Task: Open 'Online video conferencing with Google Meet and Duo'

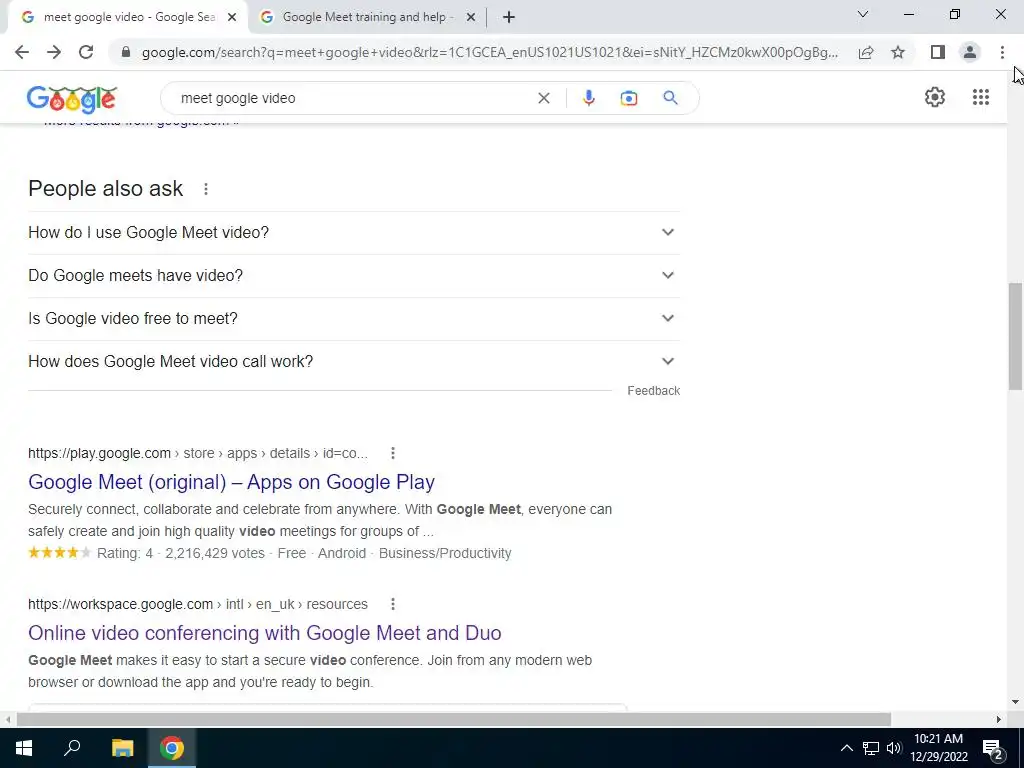Action: pyautogui.click(x=264, y=633)
